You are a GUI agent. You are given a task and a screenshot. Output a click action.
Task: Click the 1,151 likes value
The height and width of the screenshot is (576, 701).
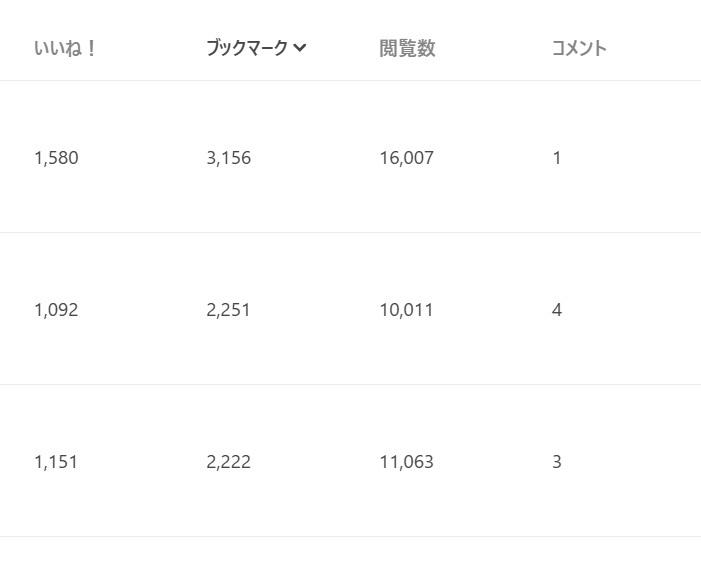point(56,462)
